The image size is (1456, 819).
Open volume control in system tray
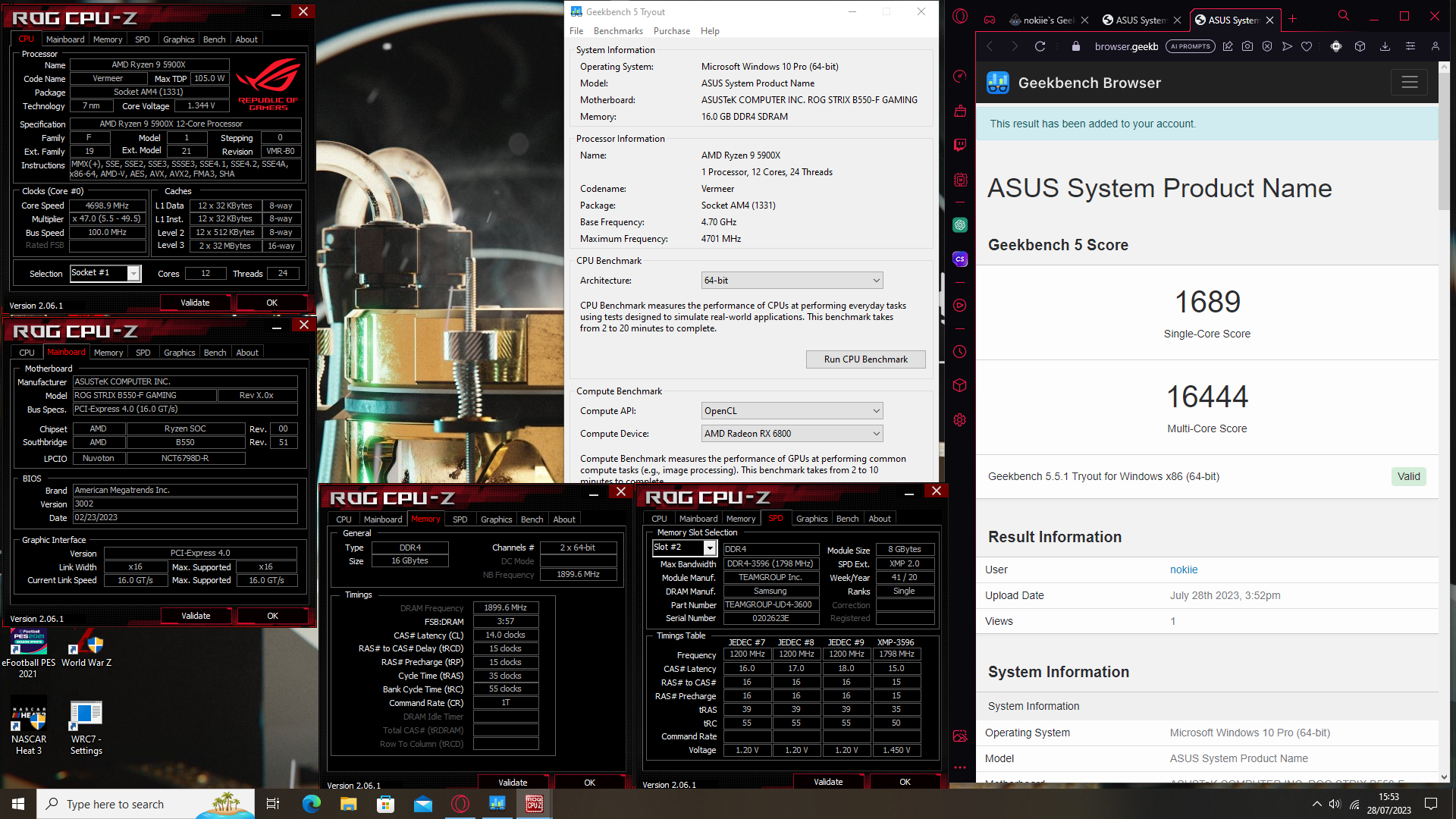click(1335, 804)
